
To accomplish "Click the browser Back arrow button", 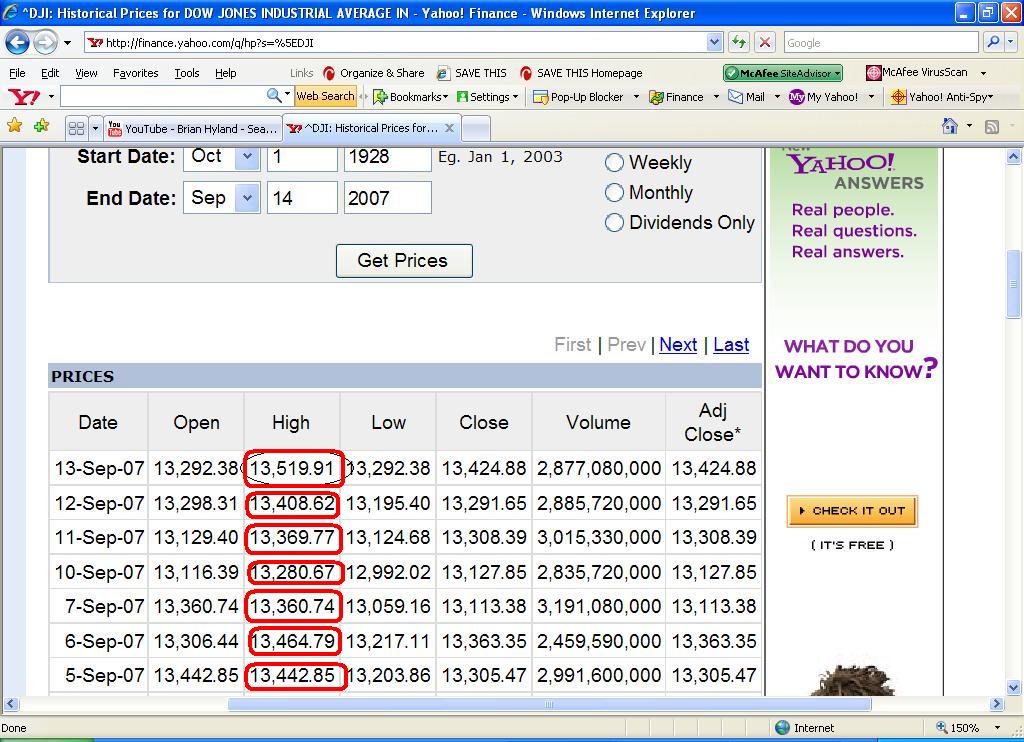I will click(x=17, y=43).
